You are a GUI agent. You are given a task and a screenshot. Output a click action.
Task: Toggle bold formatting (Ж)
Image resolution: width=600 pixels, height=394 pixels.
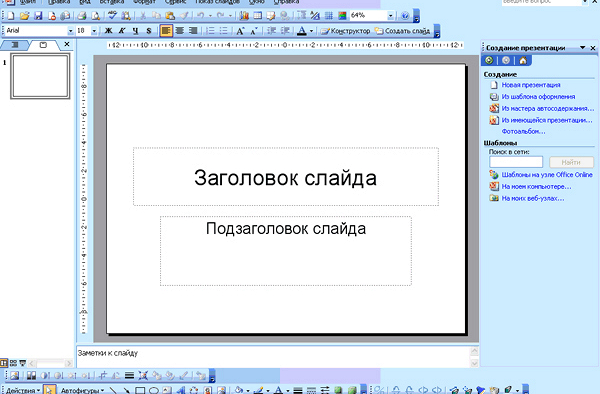tap(109, 31)
